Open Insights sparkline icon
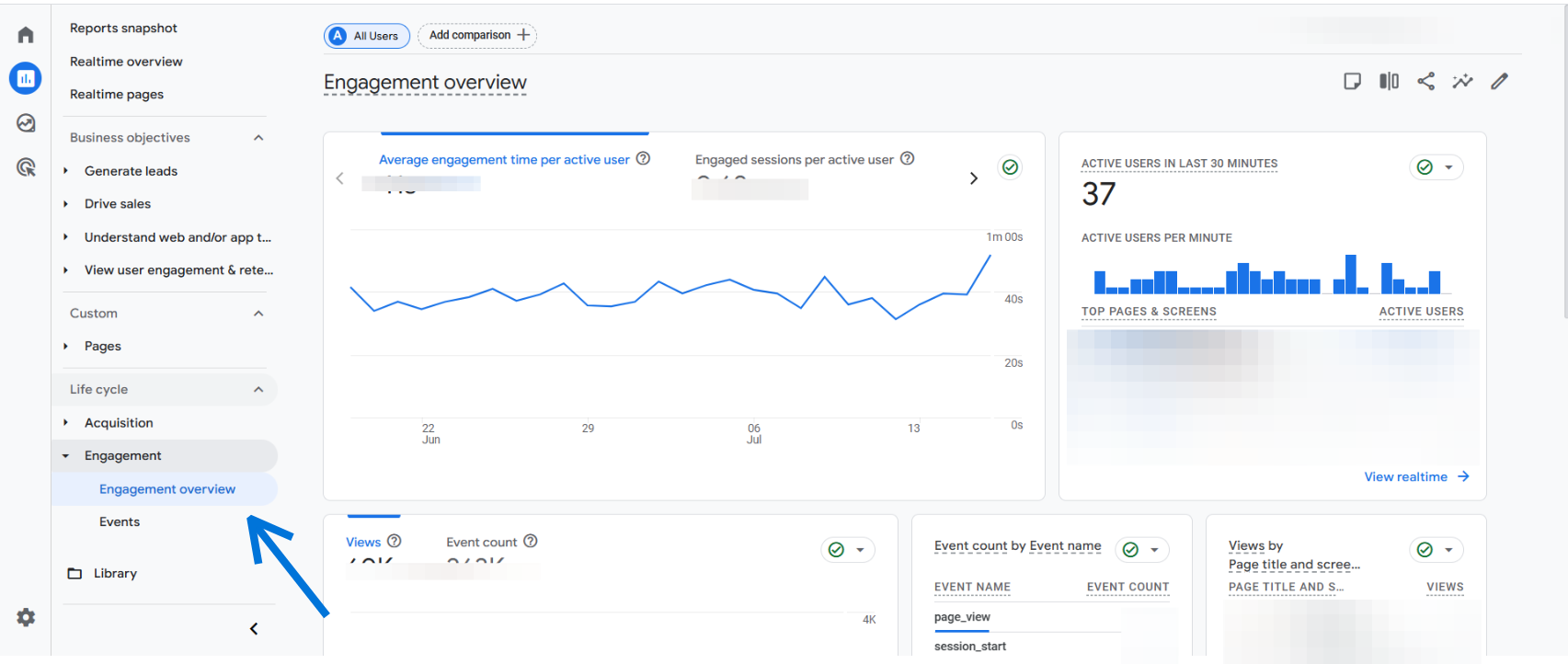This screenshot has height=664, width=1568. pyautogui.click(x=1462, y=81)
